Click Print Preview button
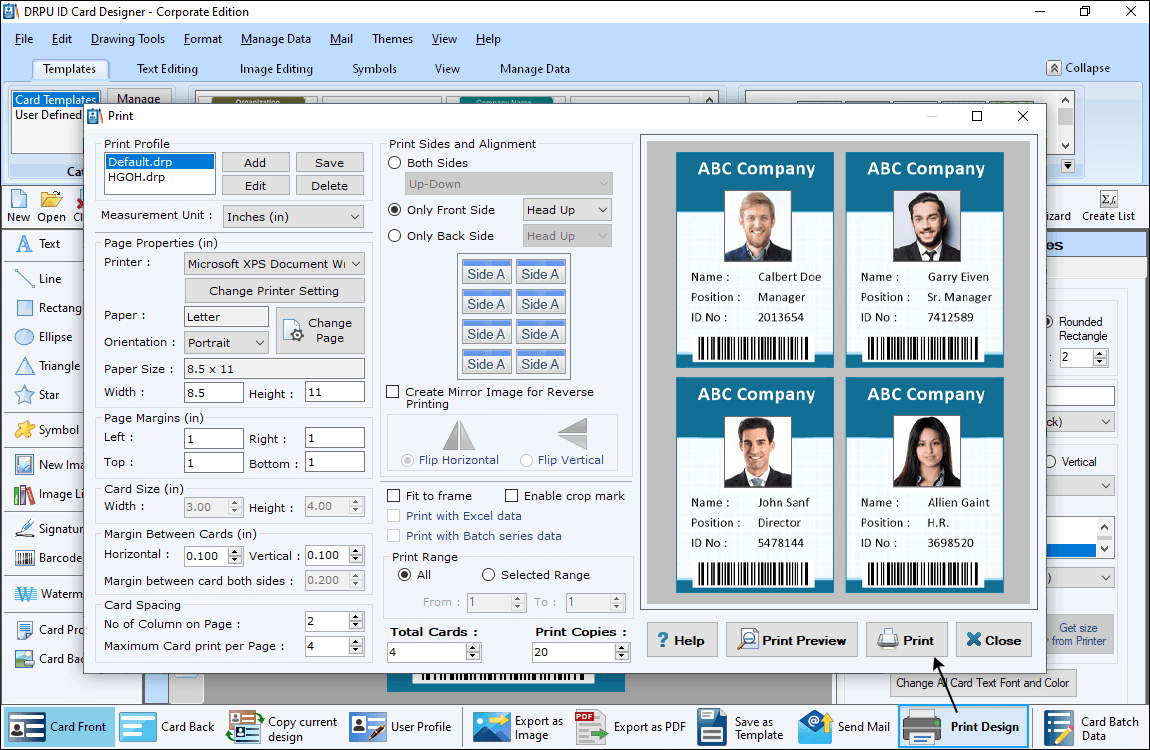The width and height of the screenshot is (1150, 750). click(x=791, y=640)
